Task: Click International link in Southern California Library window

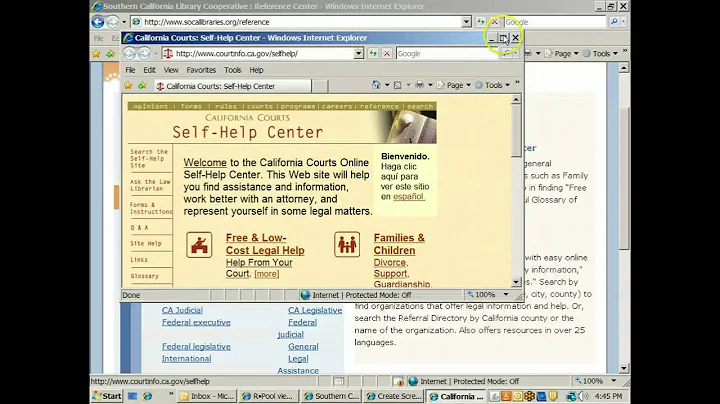Action: [x=186, y=359]
